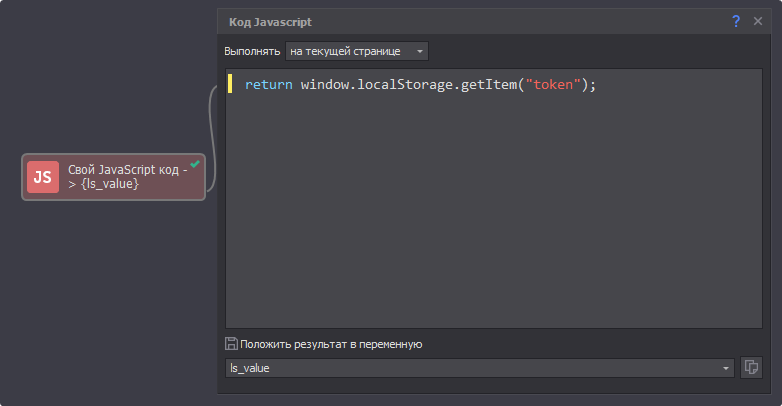Click the green checkmark on the node
782x406 pixels.
click(195, 164)
